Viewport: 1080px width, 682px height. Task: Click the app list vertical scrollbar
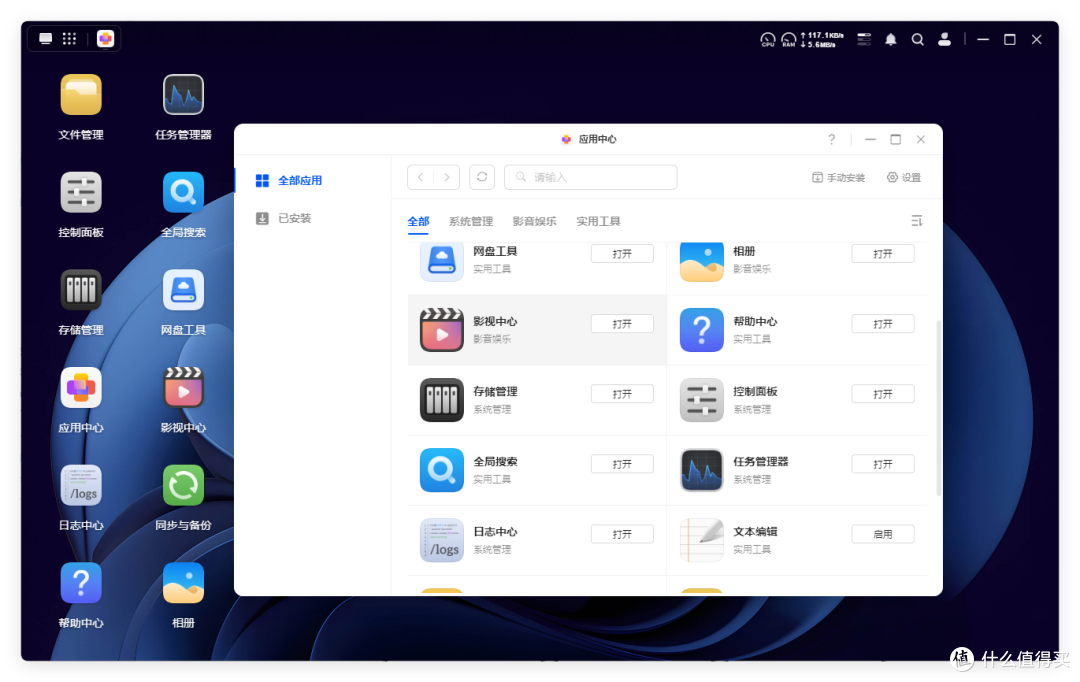[938, 408]
